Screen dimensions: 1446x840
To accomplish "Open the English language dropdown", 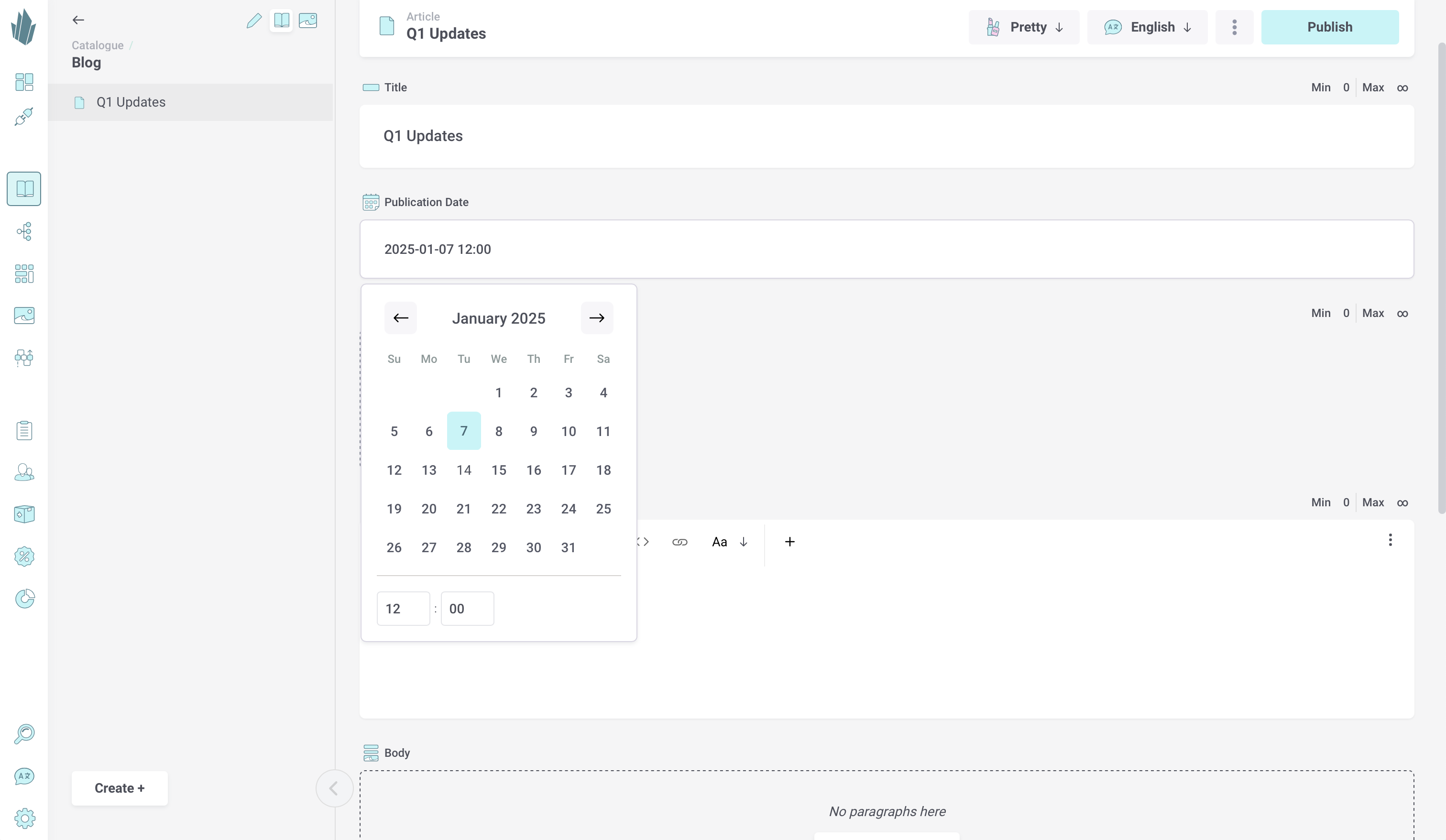I will pos(1148,27).
